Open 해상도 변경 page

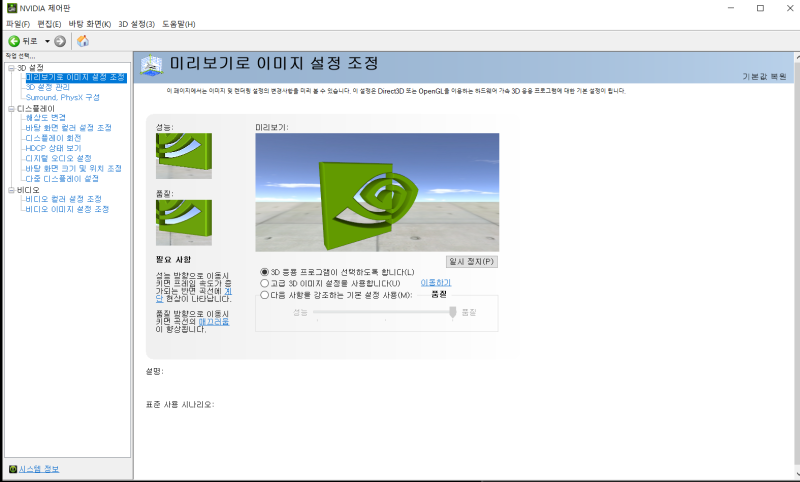coord(45,118)
